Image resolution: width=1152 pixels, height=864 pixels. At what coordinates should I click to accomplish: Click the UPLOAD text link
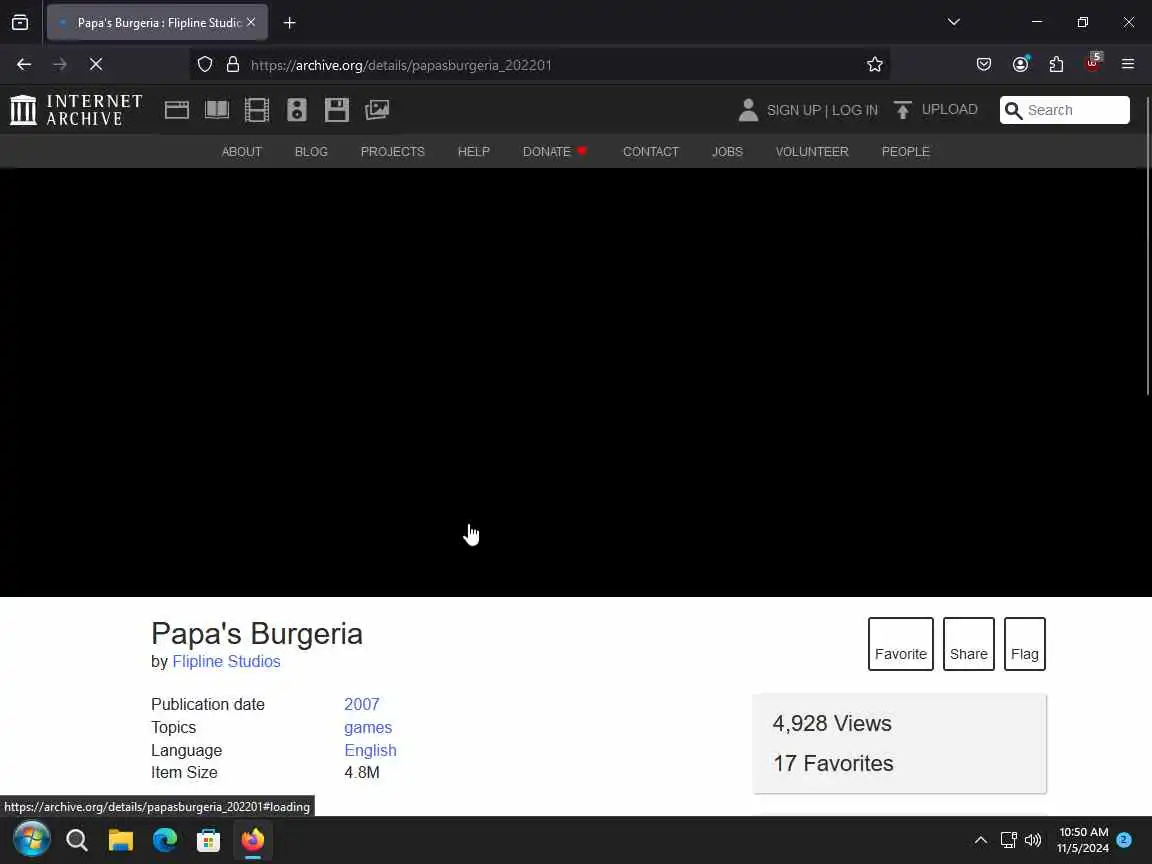click(x=949, y=109)
